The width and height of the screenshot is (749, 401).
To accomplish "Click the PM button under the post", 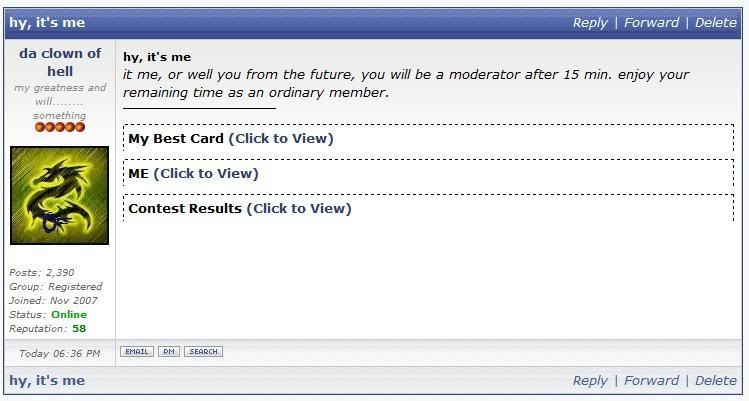I will tap(168, 352).
